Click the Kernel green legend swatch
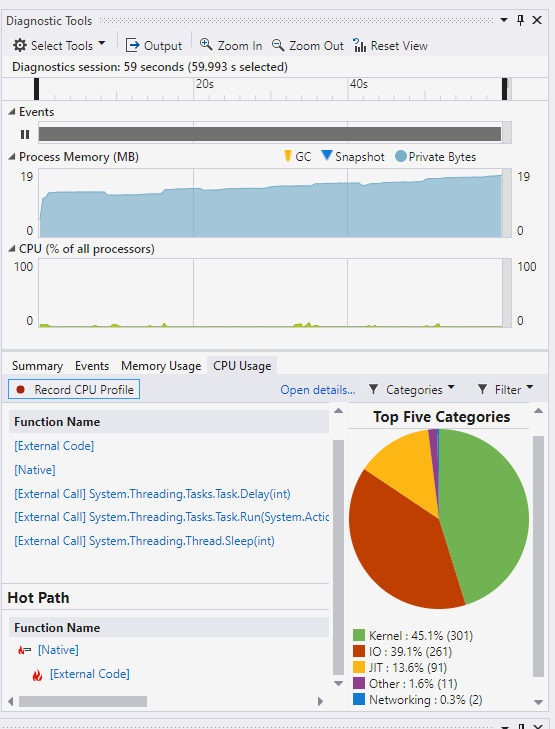The image size is (555, 729). [359, 635]
